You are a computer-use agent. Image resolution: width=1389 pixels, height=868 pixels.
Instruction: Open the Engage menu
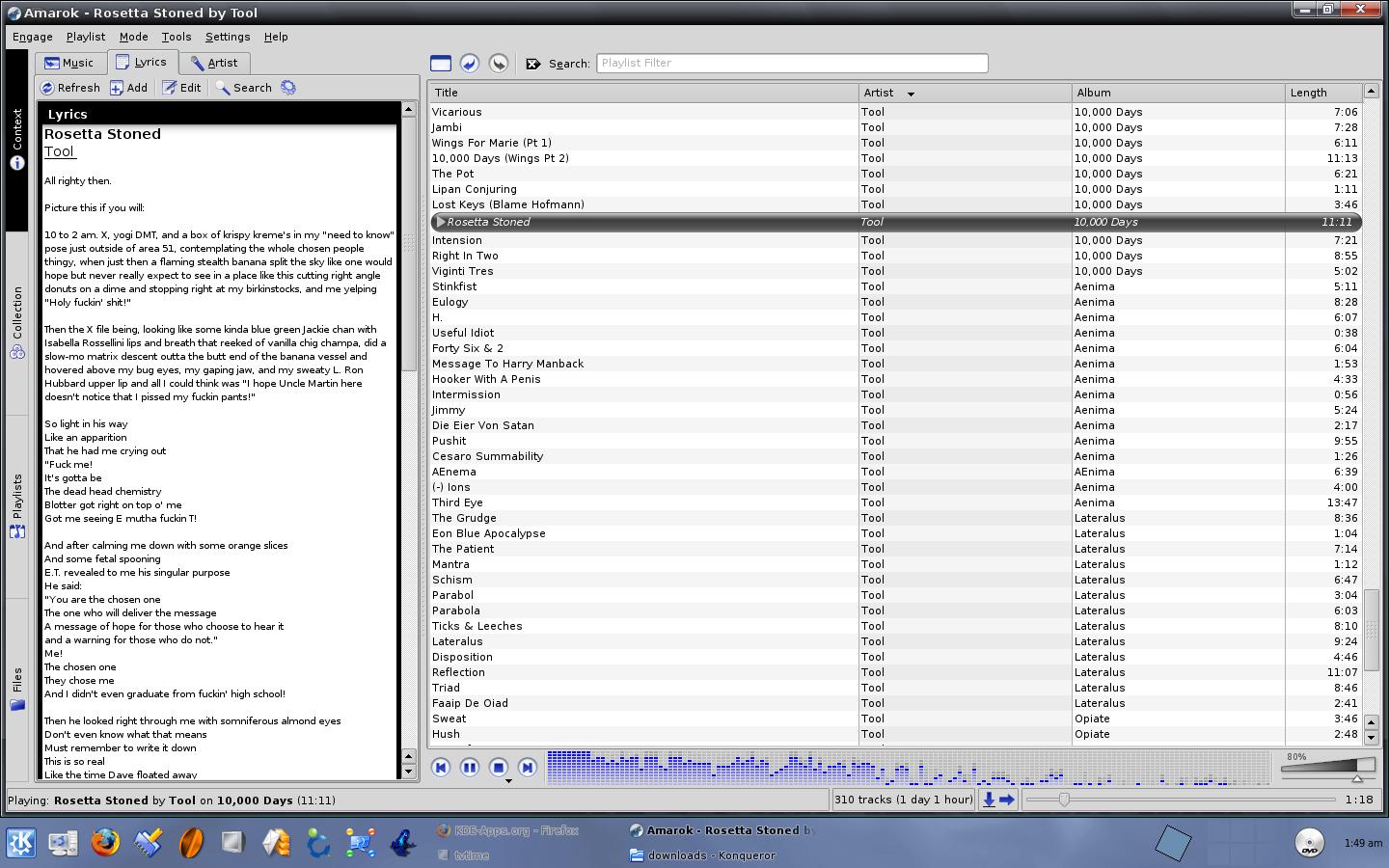(x=32, y=37)
